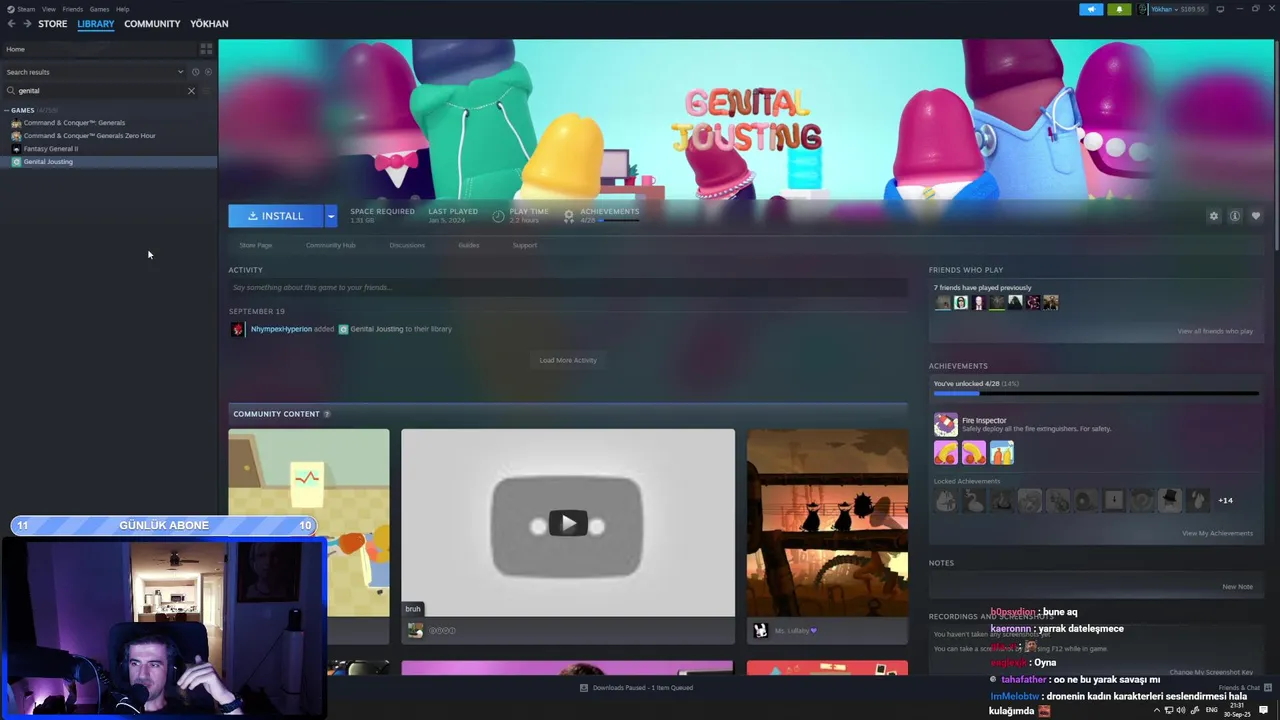Open the announcements megaphone button
Viewport: 1280px width, 720px height.
click(x=1091, y=9)
